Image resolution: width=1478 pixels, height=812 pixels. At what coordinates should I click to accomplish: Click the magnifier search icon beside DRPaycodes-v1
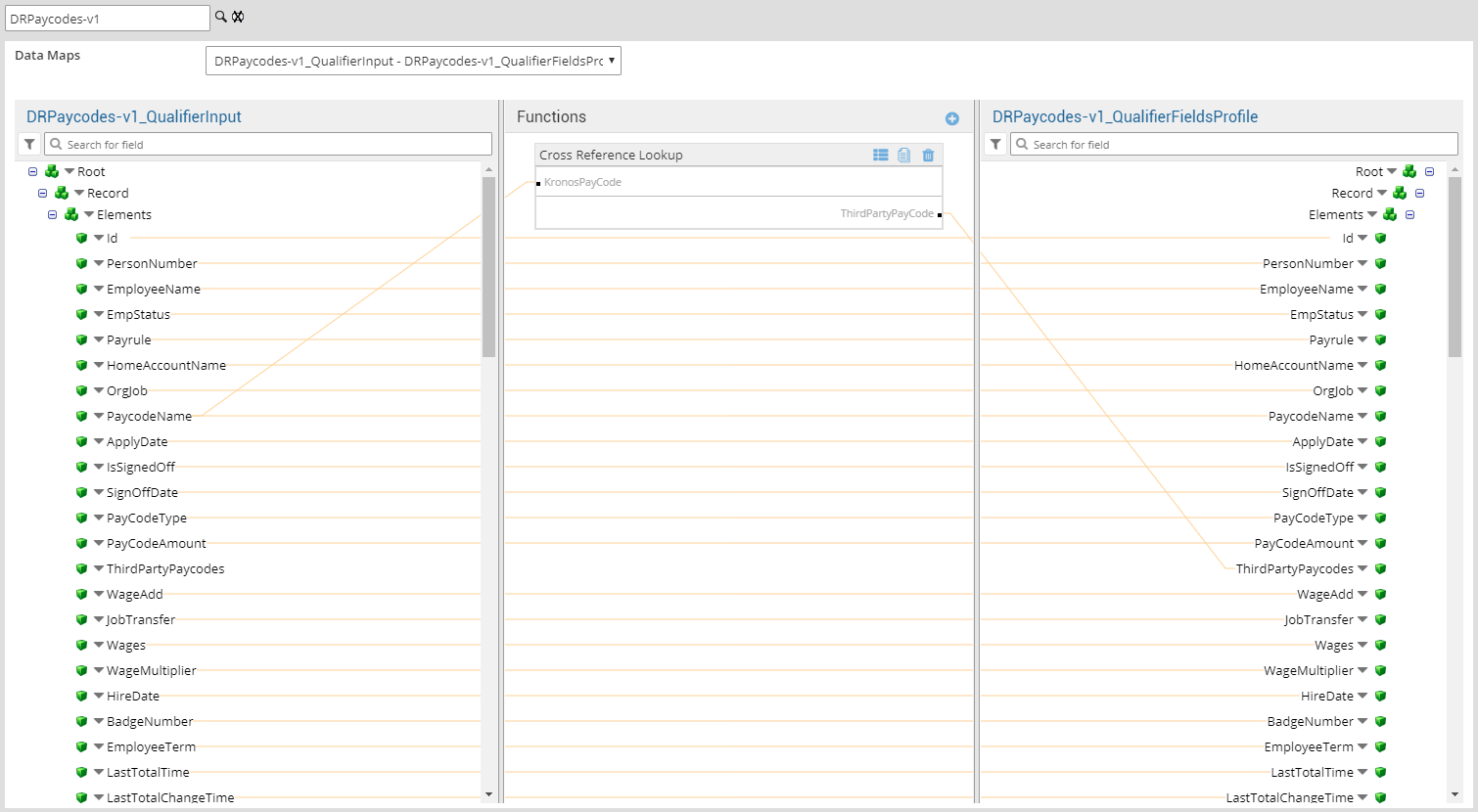coord(221,17)
